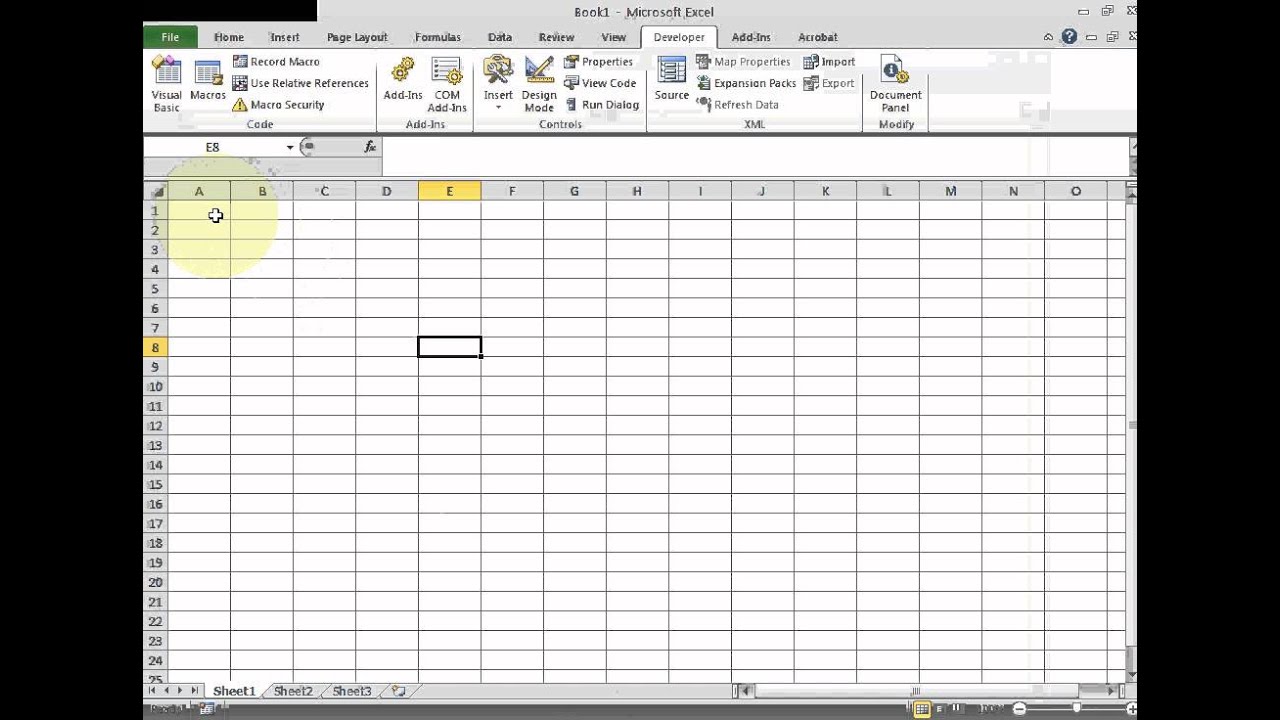Screen dimensions: 1280x720
Task: Open Excel Help question mark
Action: click(x=1070, y=37)
